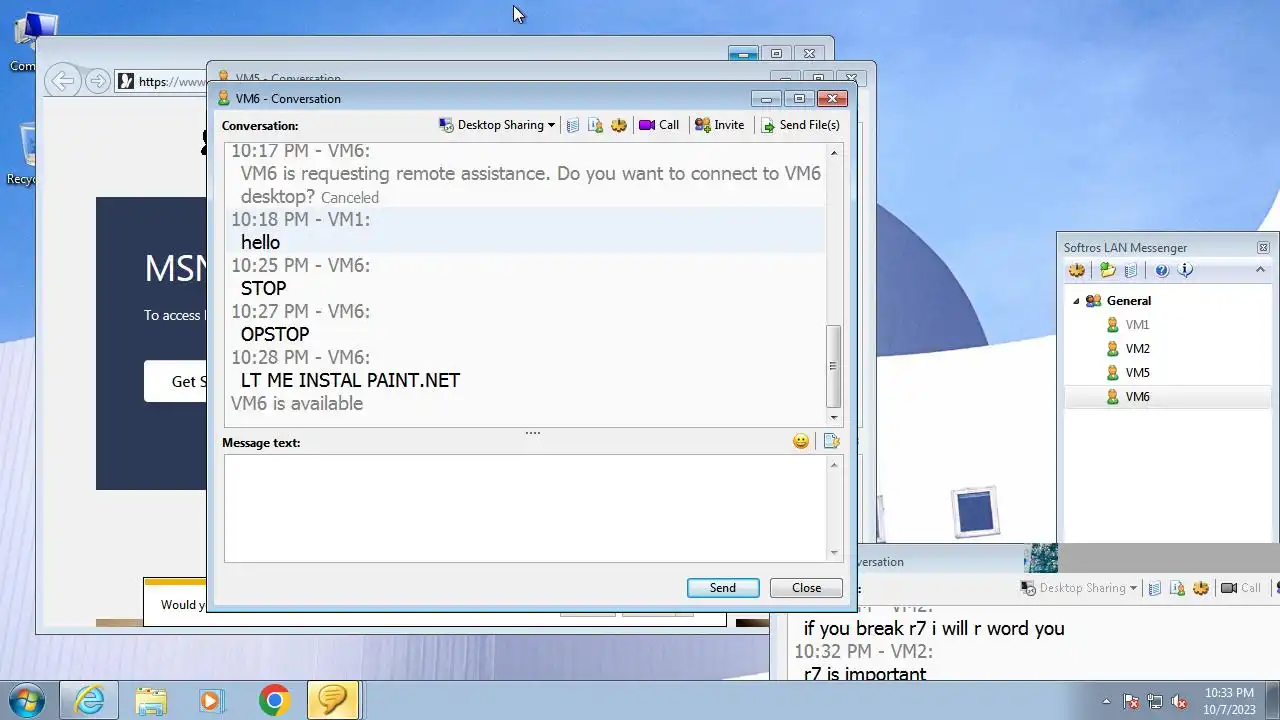Select user VM5 in the user list
This screenshot has width=1280, height=720.
coord(1137,372)
